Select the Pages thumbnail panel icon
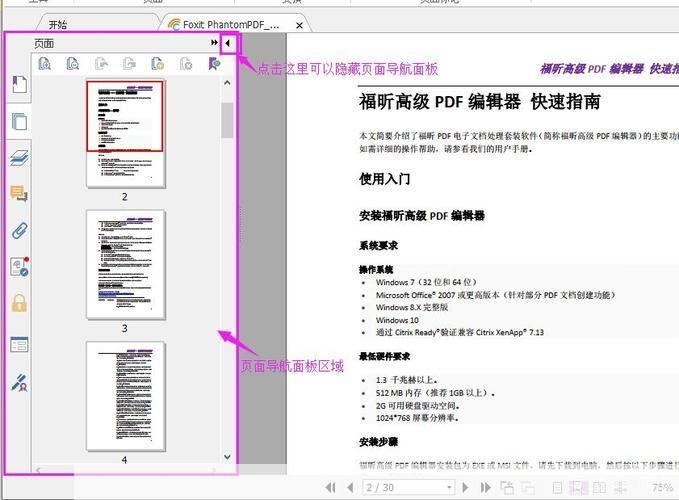 (x=19, y=122)
